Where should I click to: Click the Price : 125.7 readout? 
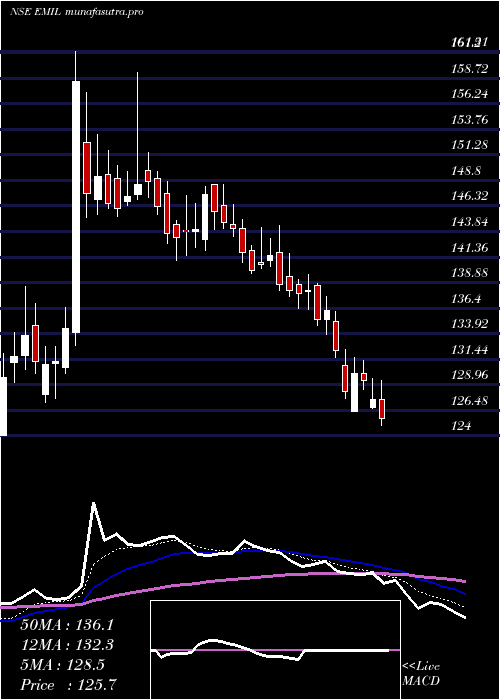click(x=70, y=685)
